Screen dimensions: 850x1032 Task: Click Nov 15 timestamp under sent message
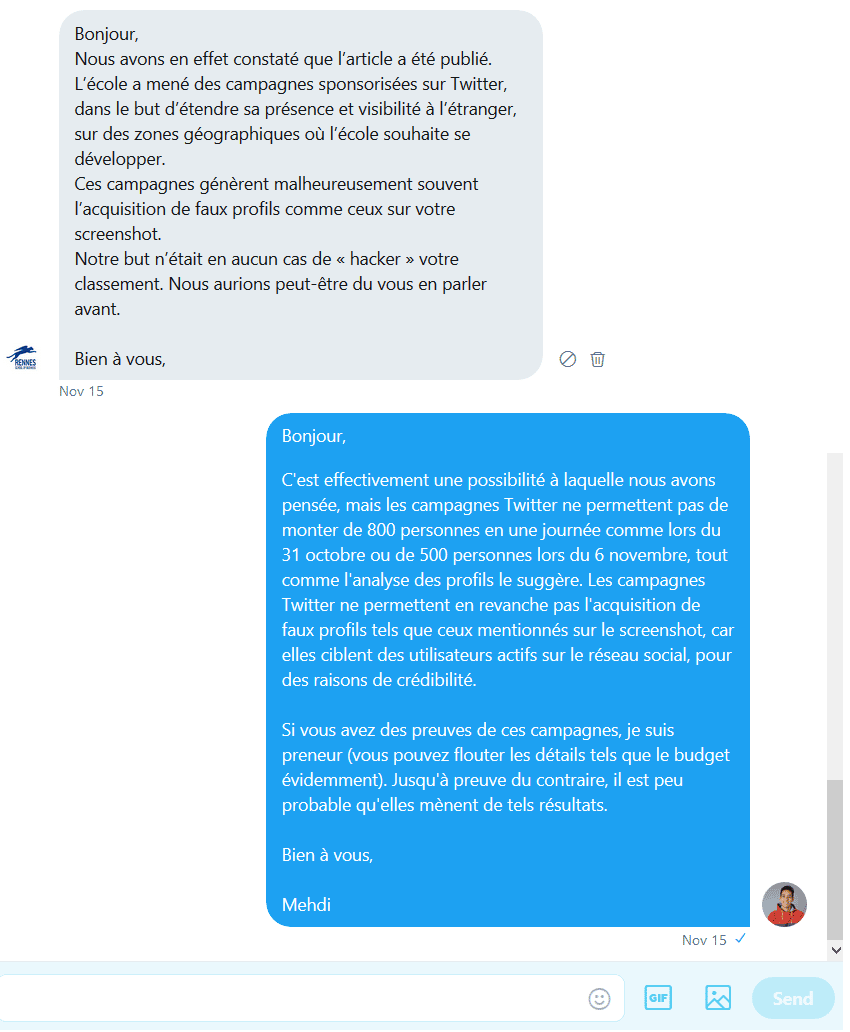pos(704,940)
